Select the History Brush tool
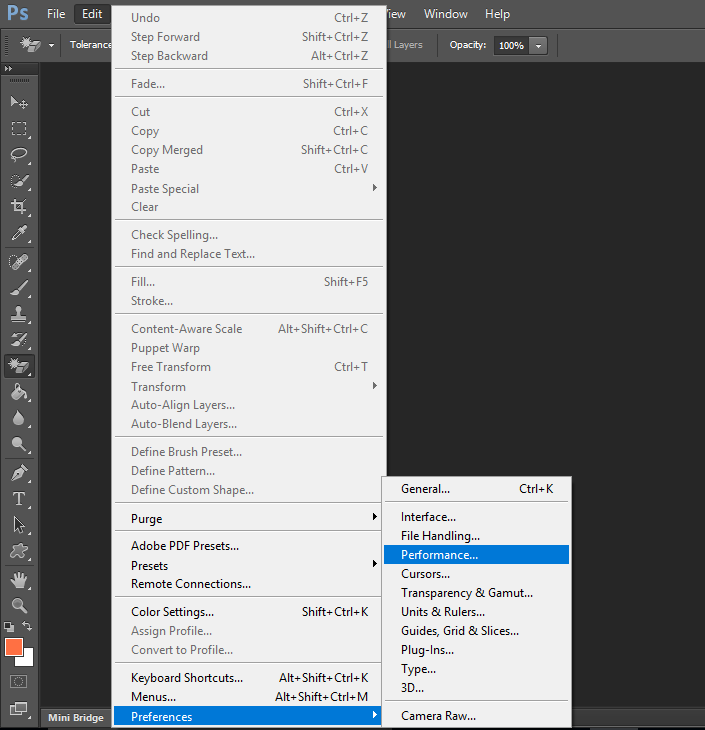Viewport: 705px width, 730px height. (19, 340)
